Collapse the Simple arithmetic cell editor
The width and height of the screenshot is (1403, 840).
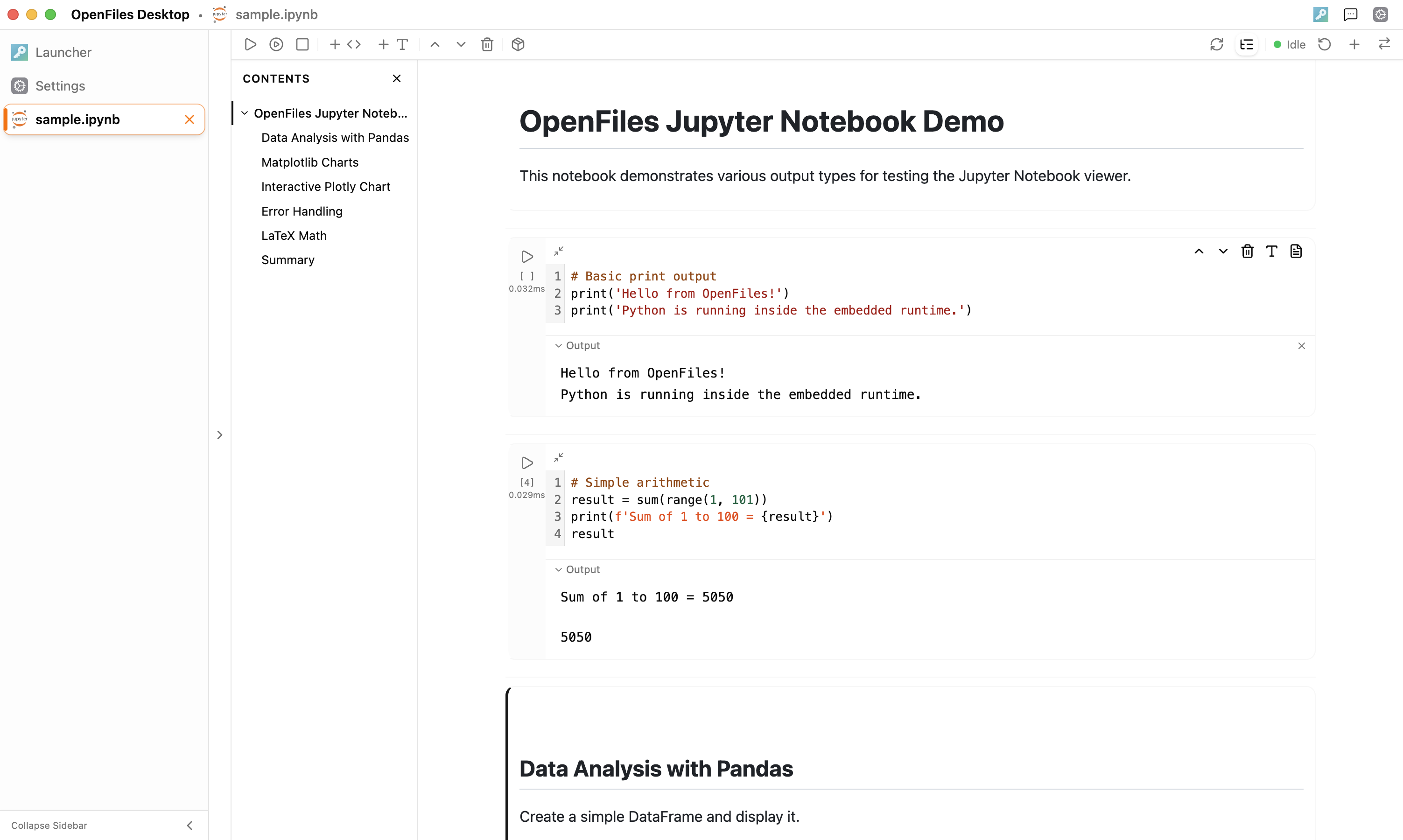click(559, 457)
